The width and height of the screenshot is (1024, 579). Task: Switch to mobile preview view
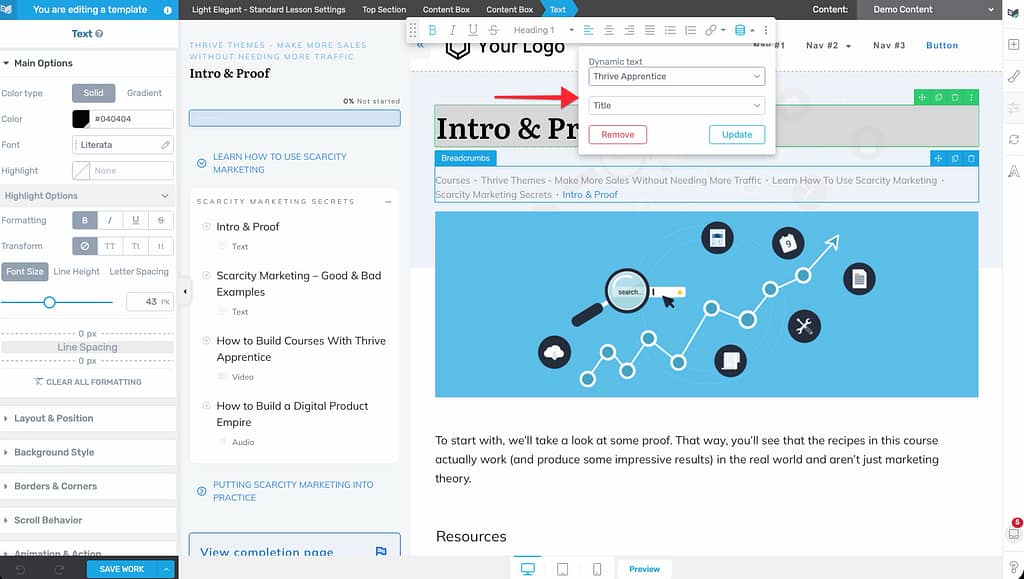[597, 569]
